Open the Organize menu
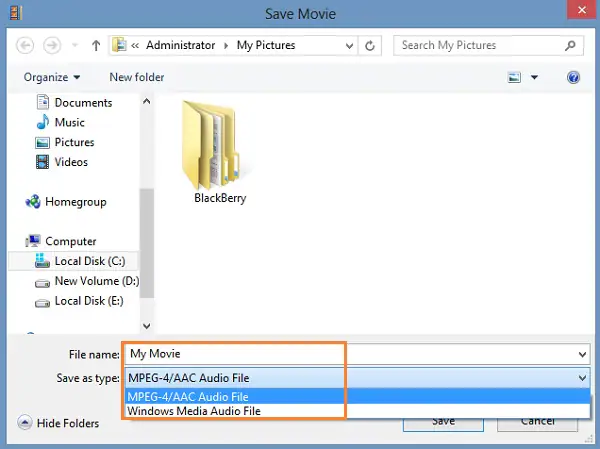600x449 pixels. coord(52,77)
